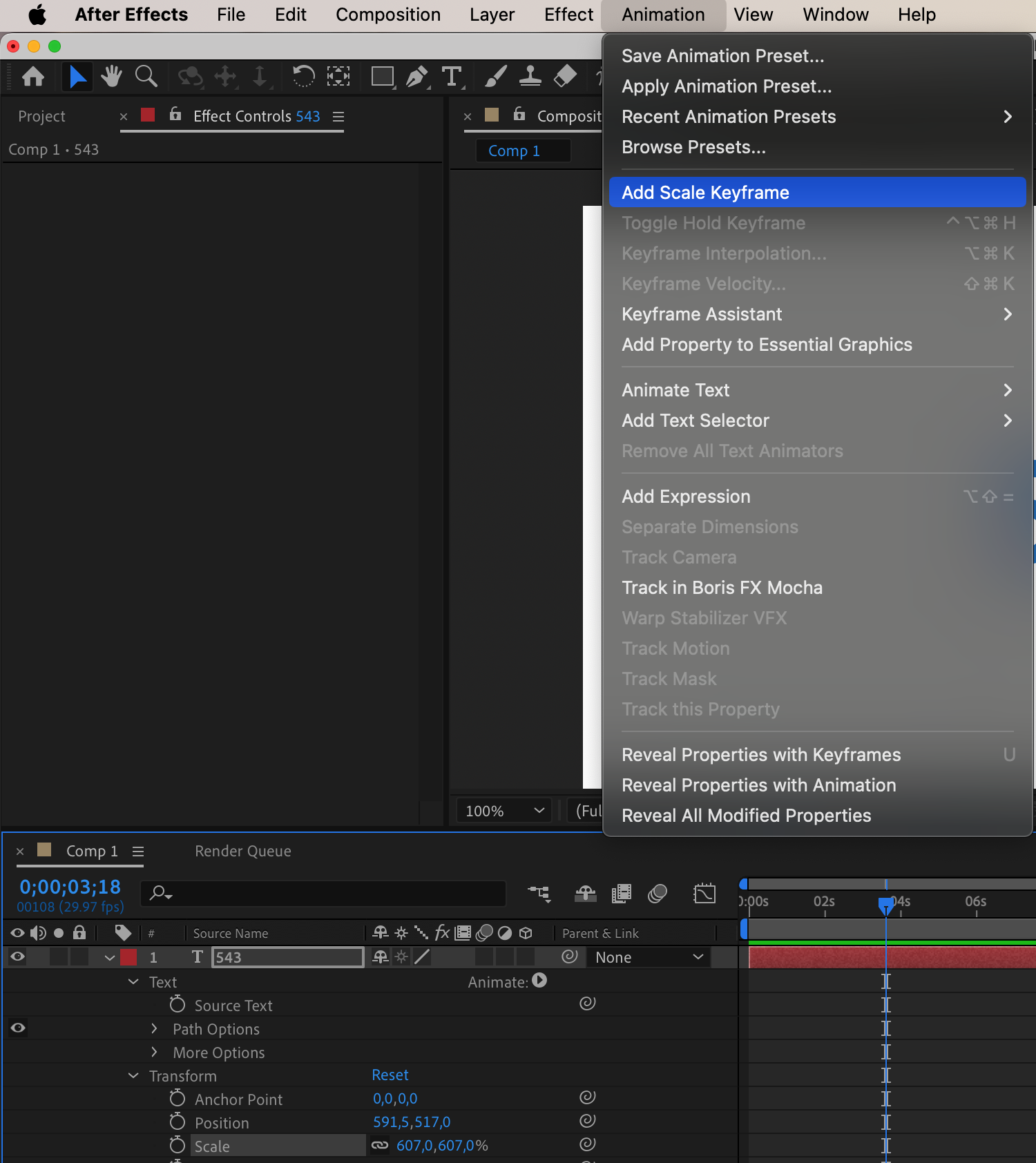Click the Transform Reset link
Viewport: 1036px width, 1163px height.
[x=390, y=1075]
